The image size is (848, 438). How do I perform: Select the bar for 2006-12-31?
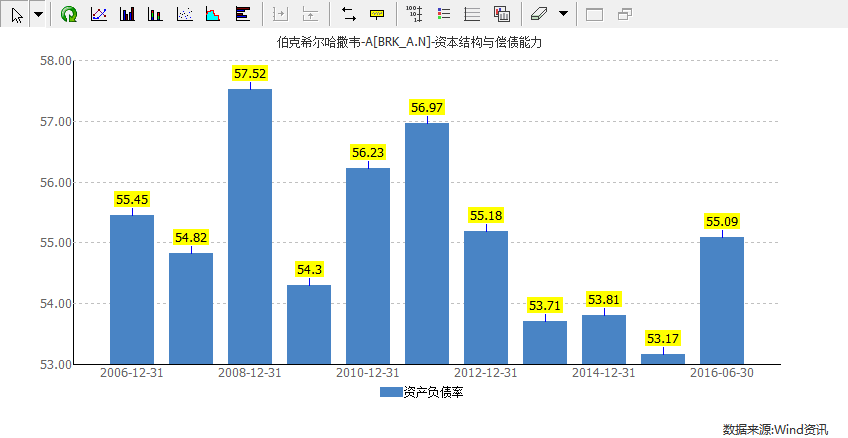click(132, 289)
